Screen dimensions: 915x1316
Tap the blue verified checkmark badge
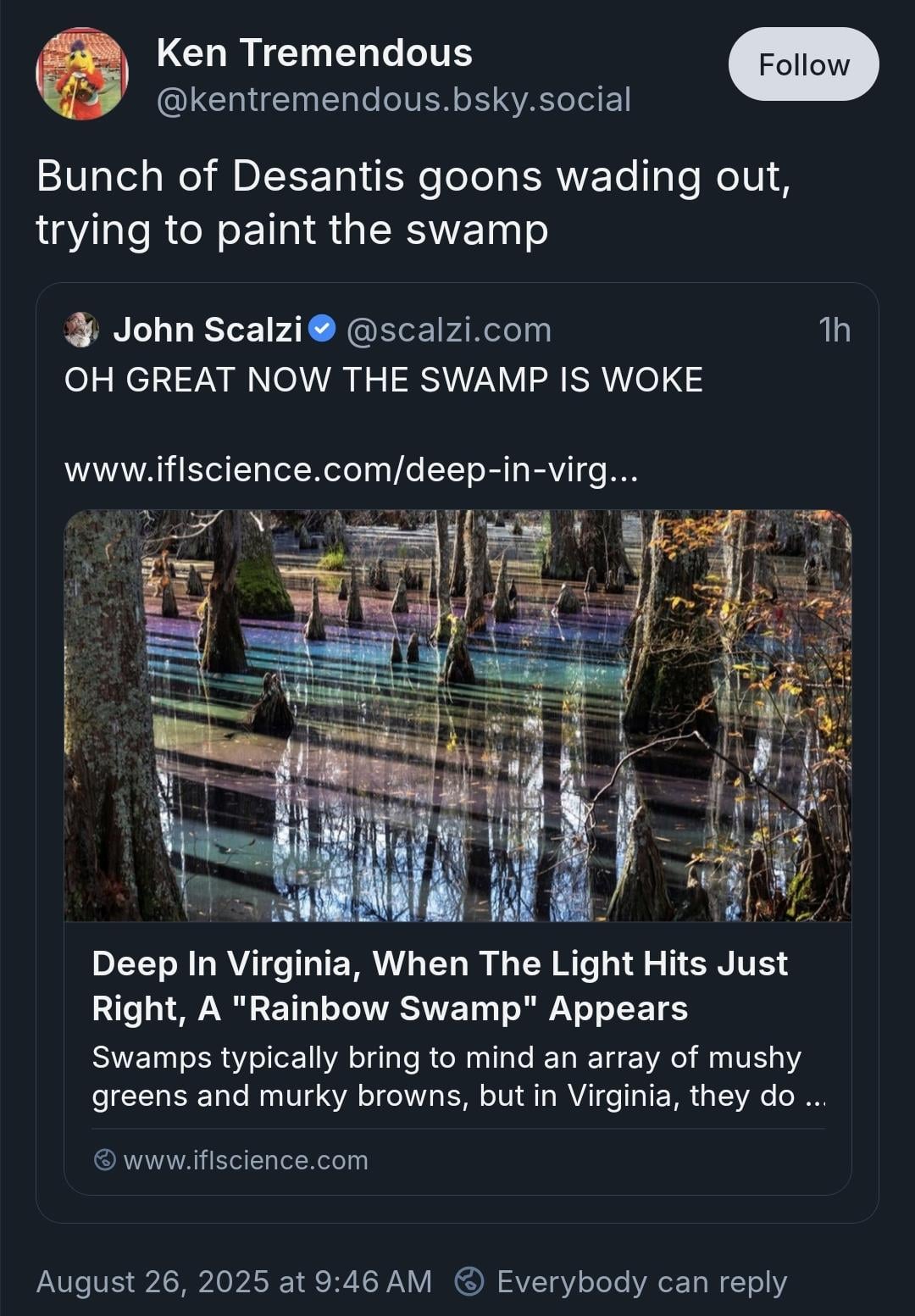coord(322,329)
